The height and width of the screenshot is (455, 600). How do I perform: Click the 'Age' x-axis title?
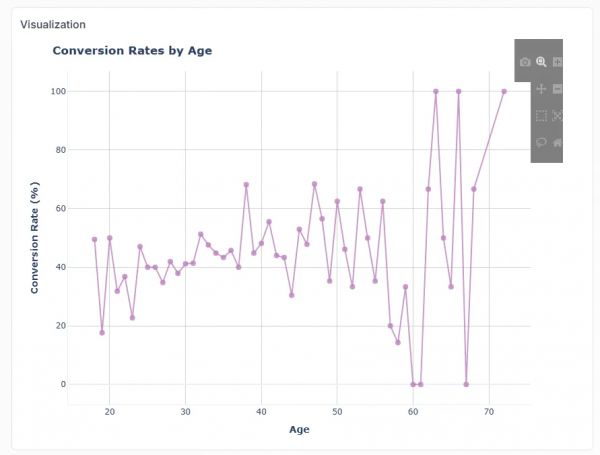299,431
